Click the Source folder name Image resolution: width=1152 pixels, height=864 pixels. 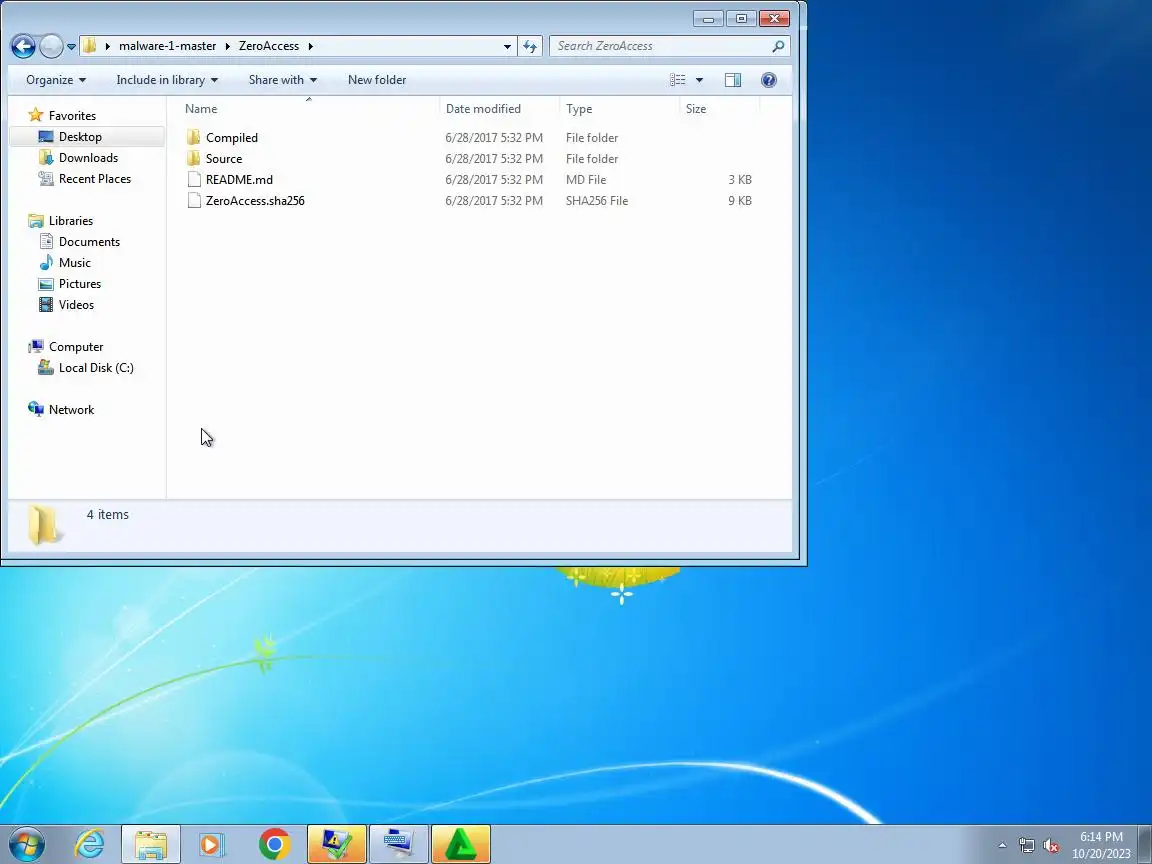pos(223,159)
